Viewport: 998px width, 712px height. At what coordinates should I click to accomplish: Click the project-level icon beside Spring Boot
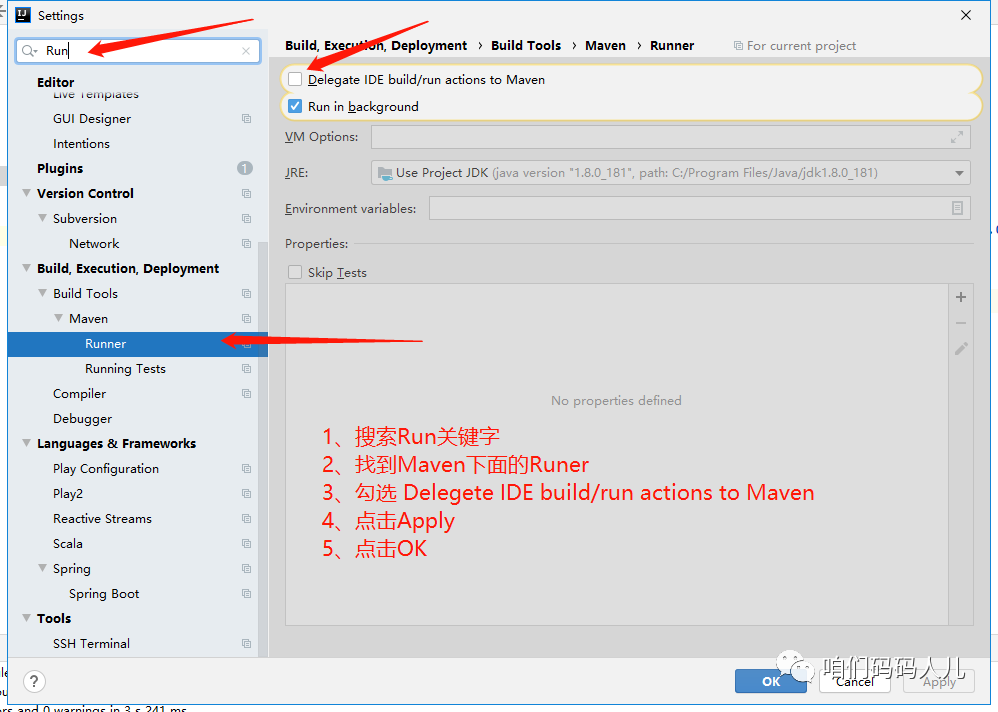pos(246,594)
